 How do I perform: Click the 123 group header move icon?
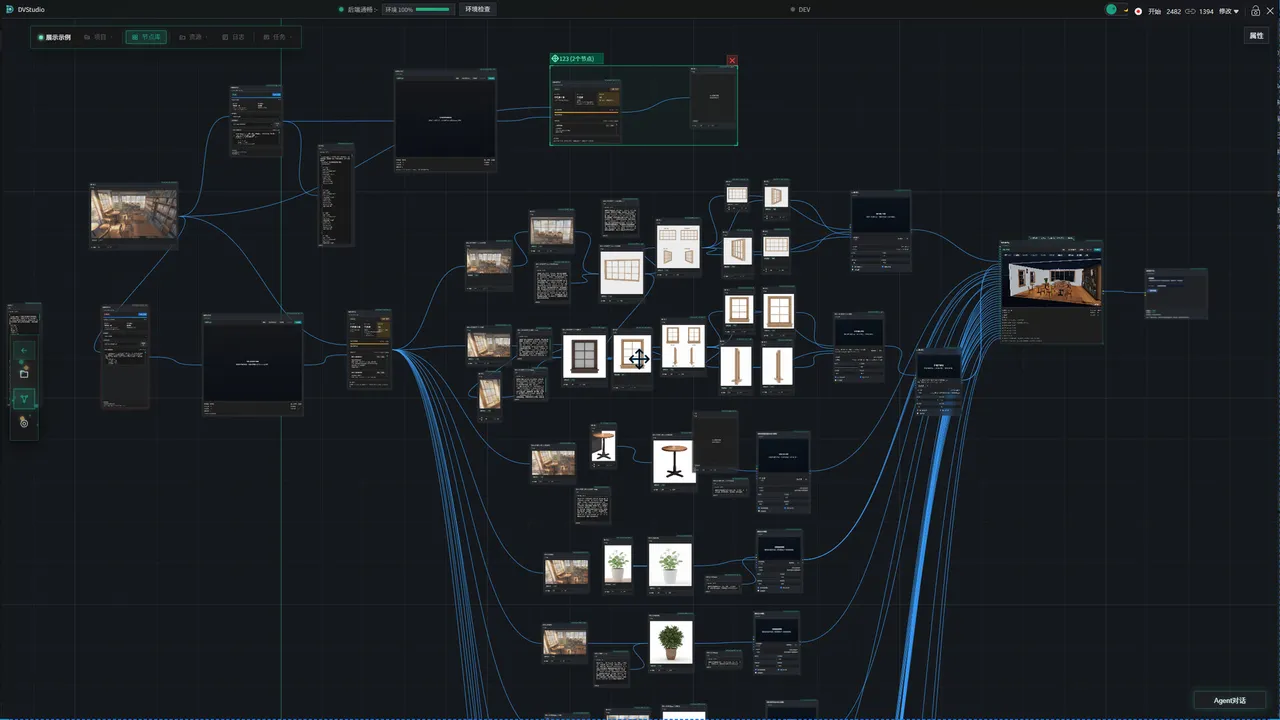coord(555,59)
